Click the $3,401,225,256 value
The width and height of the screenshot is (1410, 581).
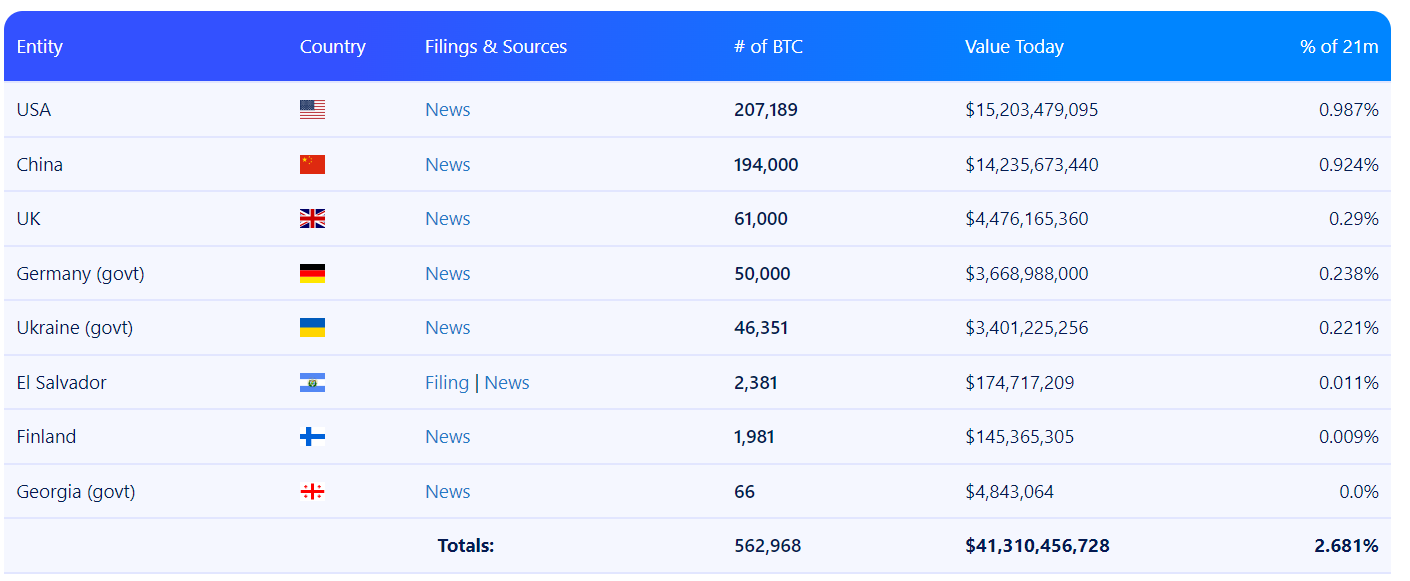(1027, 328)
